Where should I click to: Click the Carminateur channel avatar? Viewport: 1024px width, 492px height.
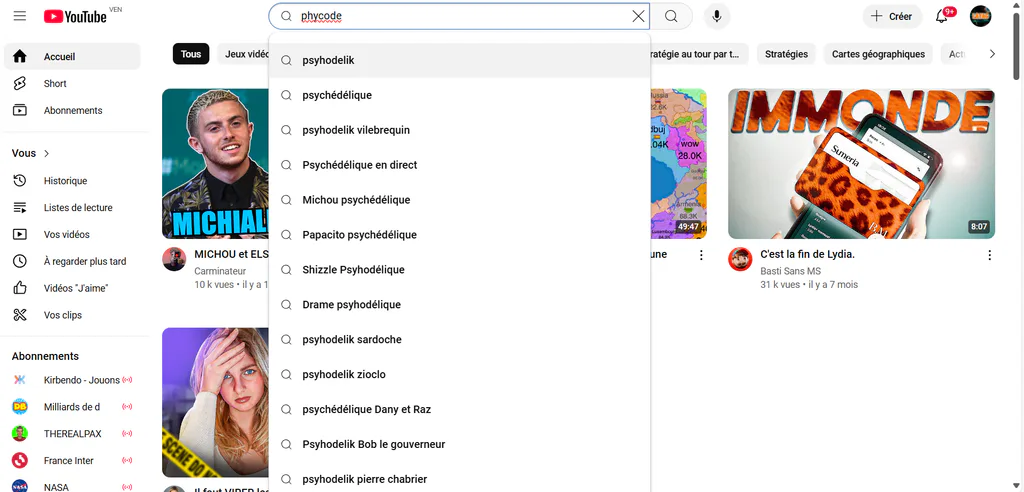tap(174, 259)
